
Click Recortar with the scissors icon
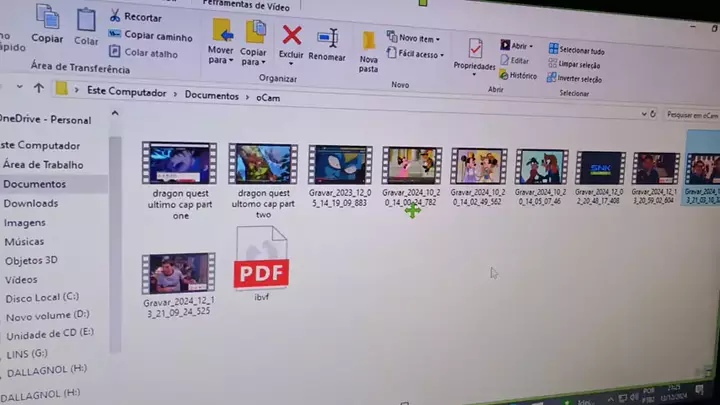point(136,17)
